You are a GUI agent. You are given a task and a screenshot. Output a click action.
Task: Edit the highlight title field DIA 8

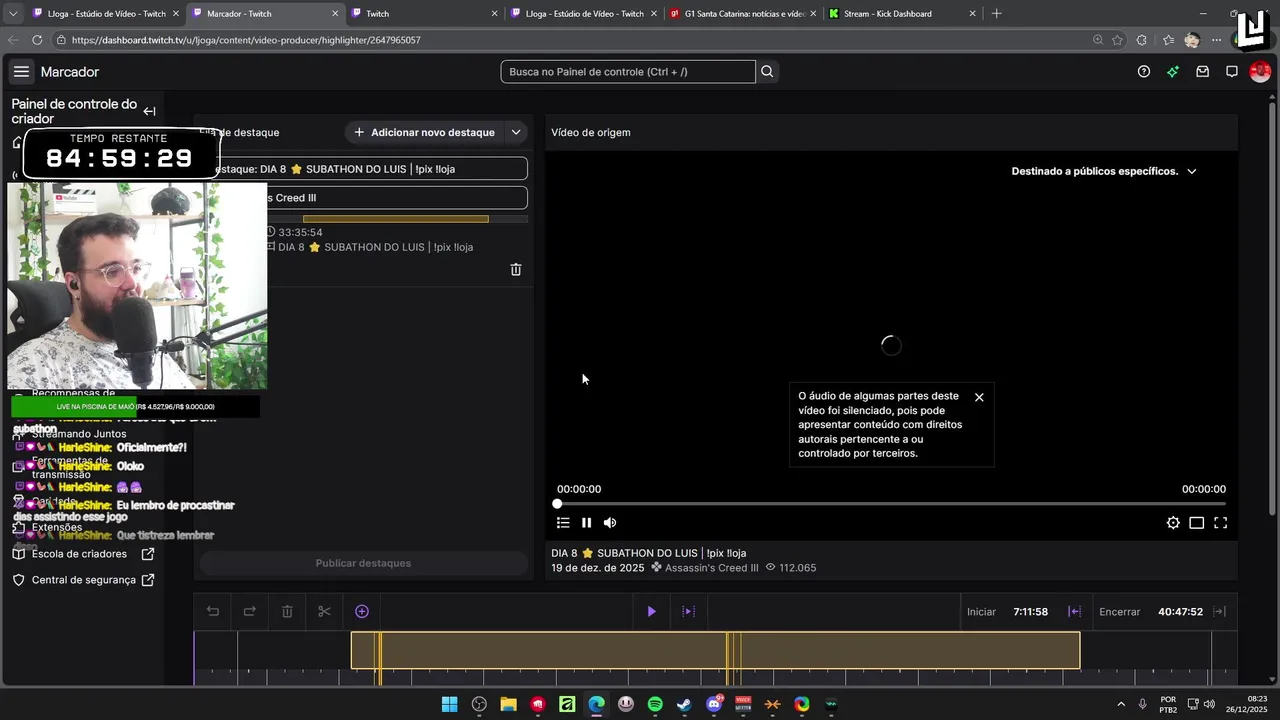pos(363,169)
